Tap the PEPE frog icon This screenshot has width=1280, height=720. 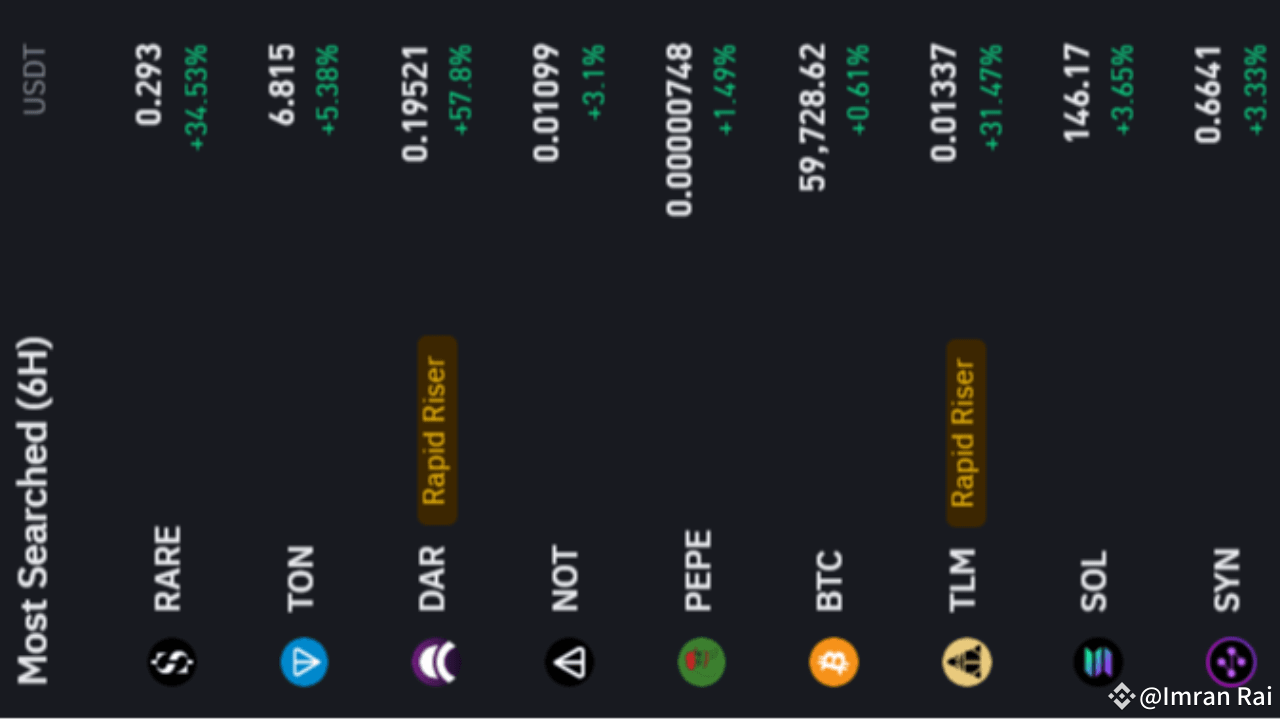tap(701, 662)
